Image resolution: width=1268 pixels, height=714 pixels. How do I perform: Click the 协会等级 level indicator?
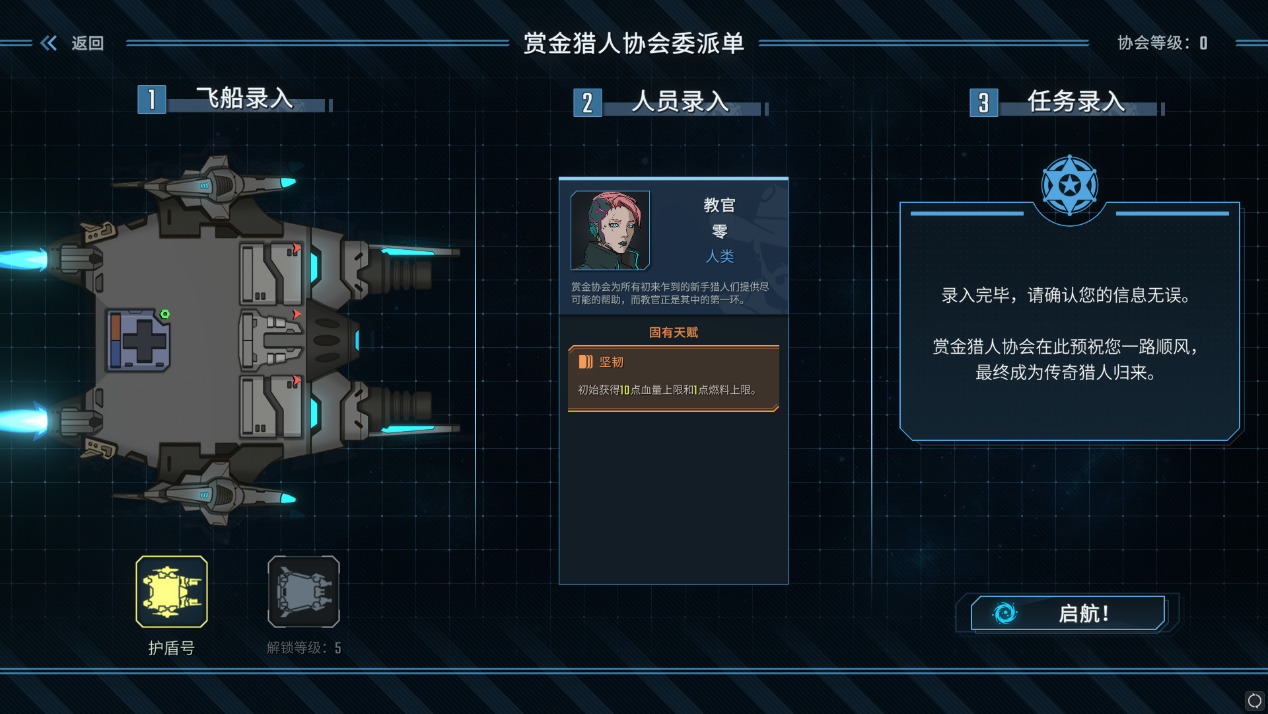point(1162,43)
